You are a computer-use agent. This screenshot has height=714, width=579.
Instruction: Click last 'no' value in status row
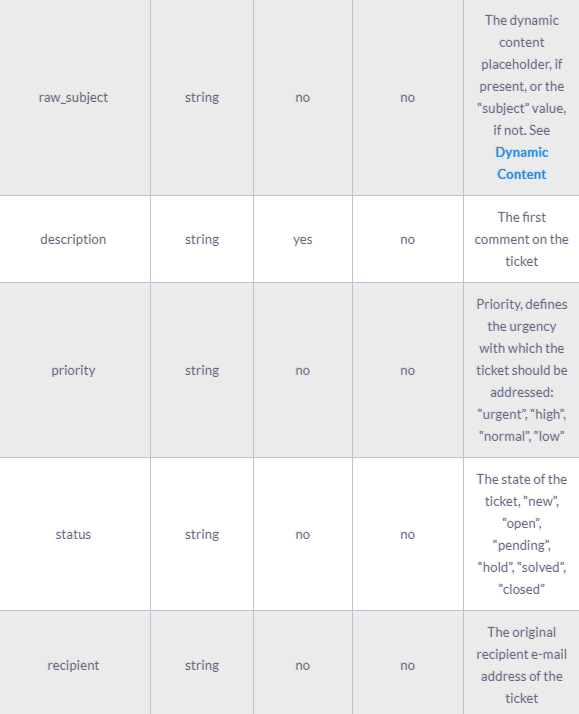[x=407, y=535]
